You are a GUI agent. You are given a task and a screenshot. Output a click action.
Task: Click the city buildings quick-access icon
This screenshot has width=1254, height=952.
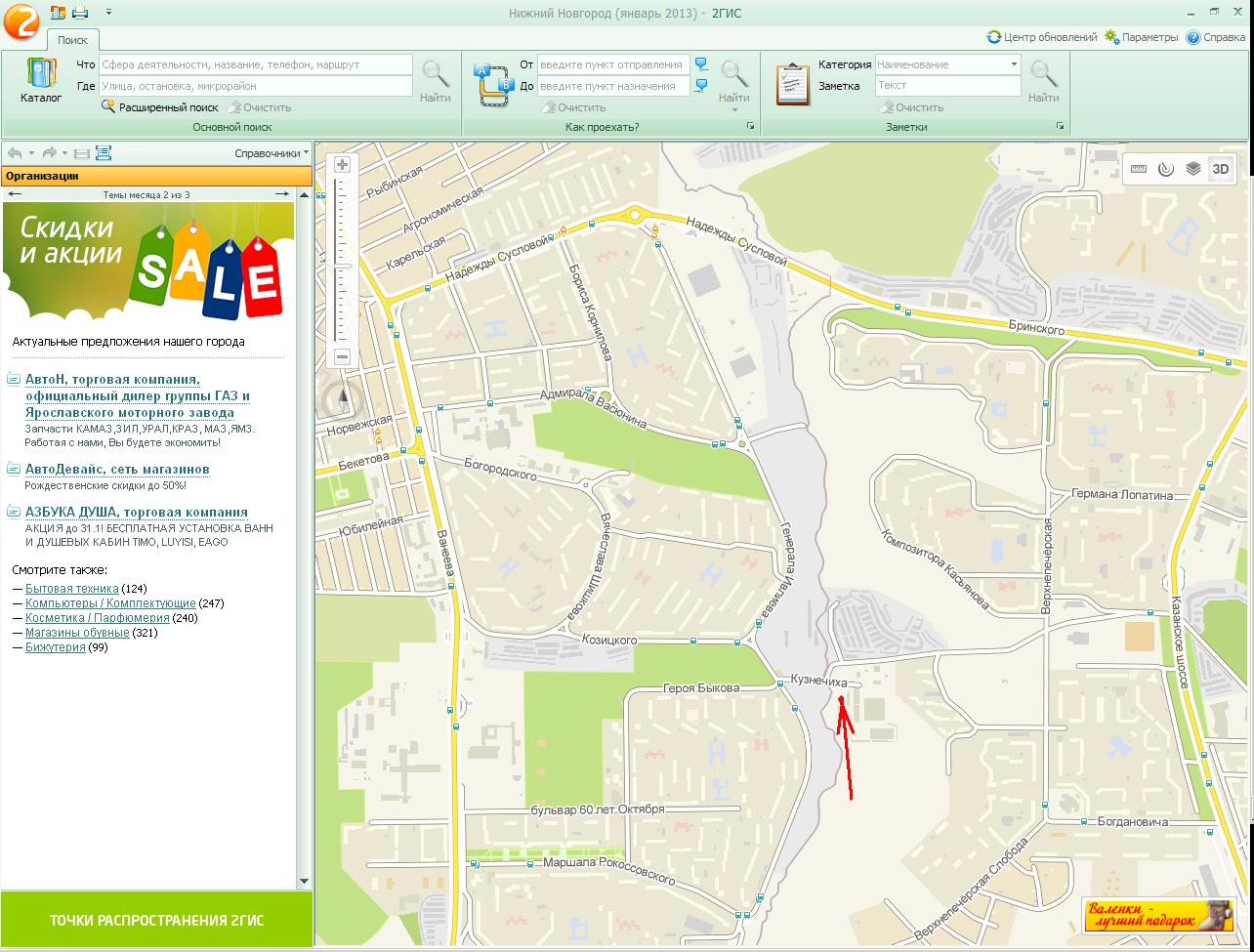pyautogui.click(x=58, y=13)
